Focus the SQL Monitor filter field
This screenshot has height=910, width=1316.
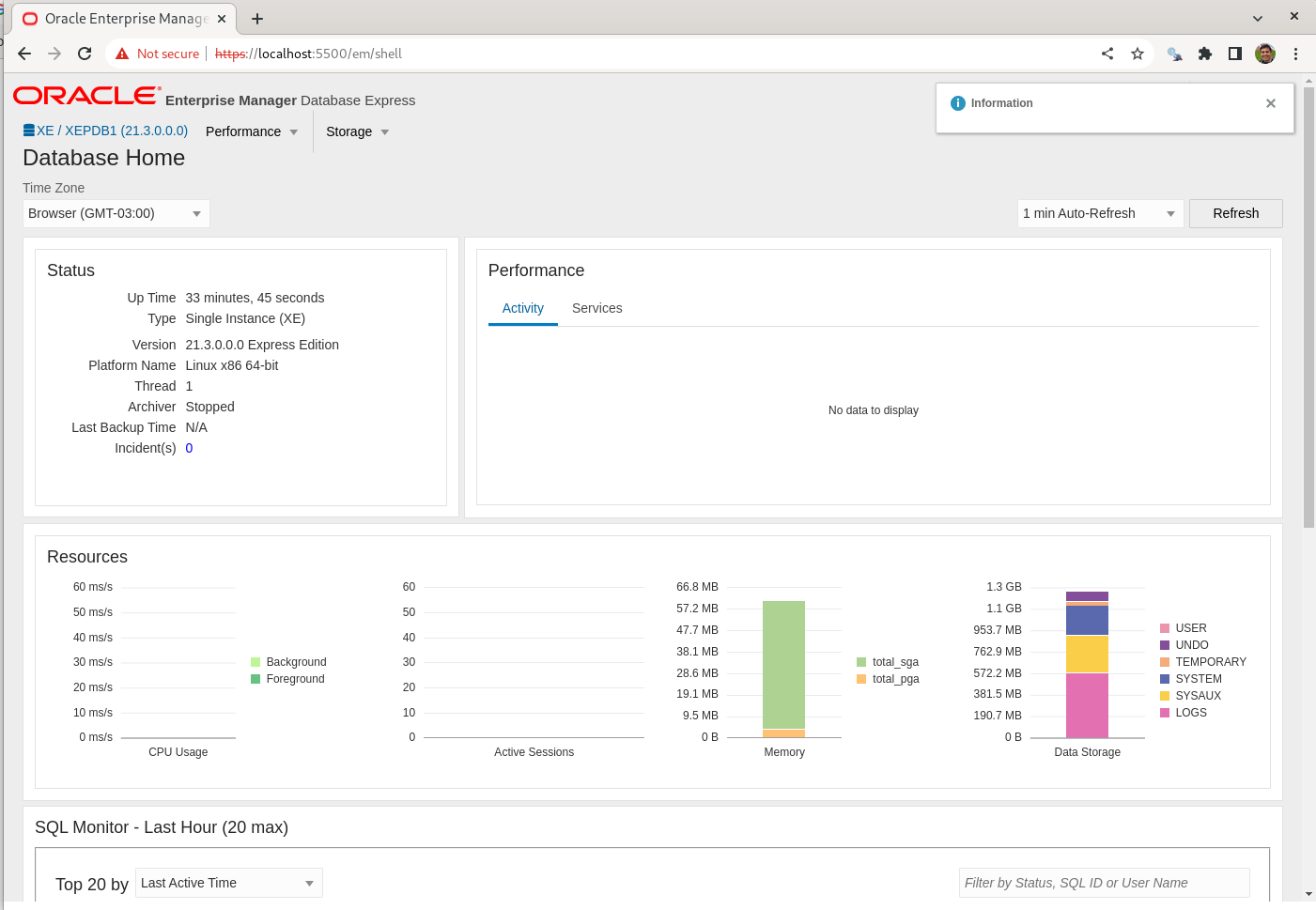pyautogui.click(x=1105, y=883)
